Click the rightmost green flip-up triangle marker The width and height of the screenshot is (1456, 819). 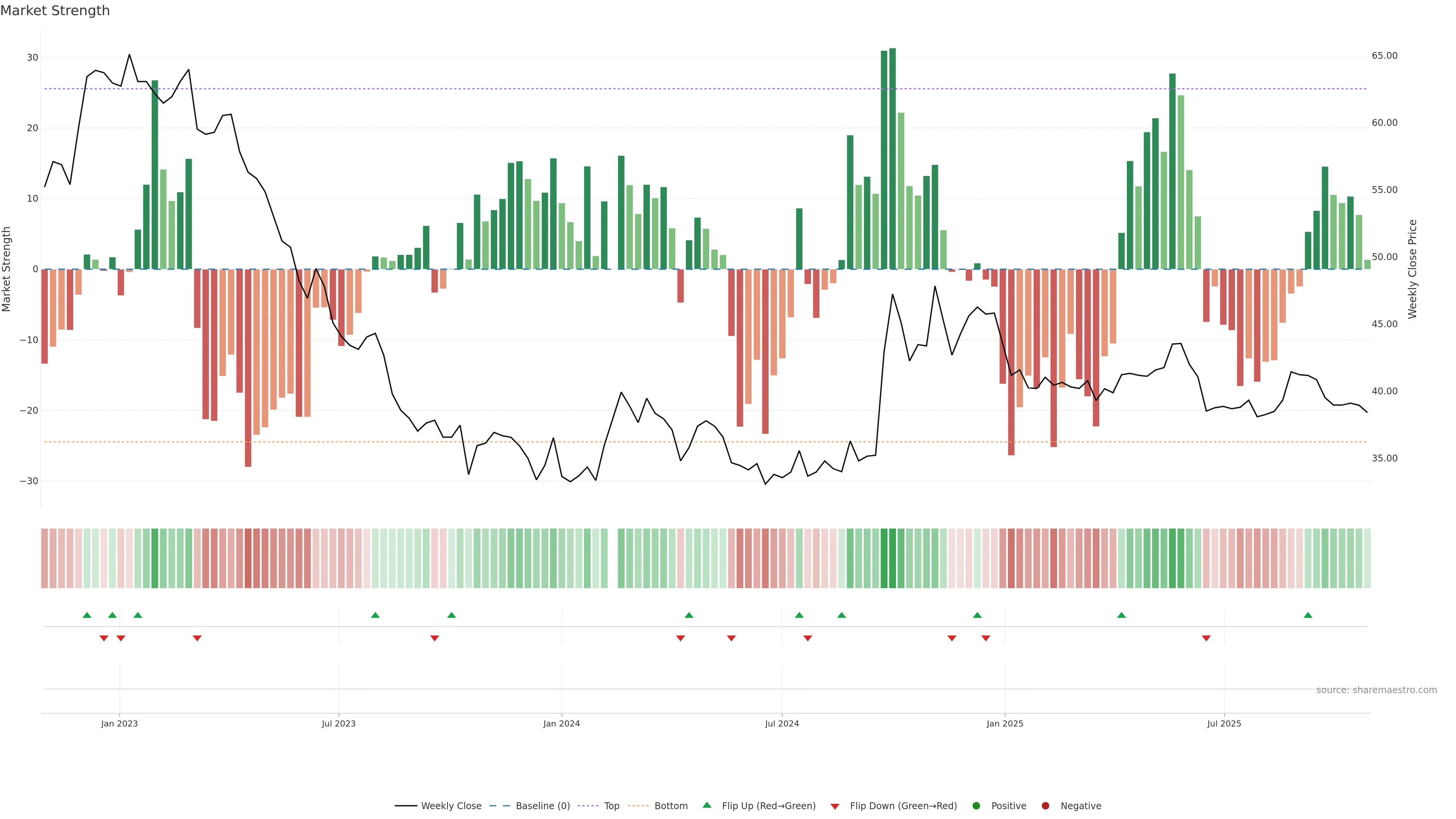[x=1308, y=615]
